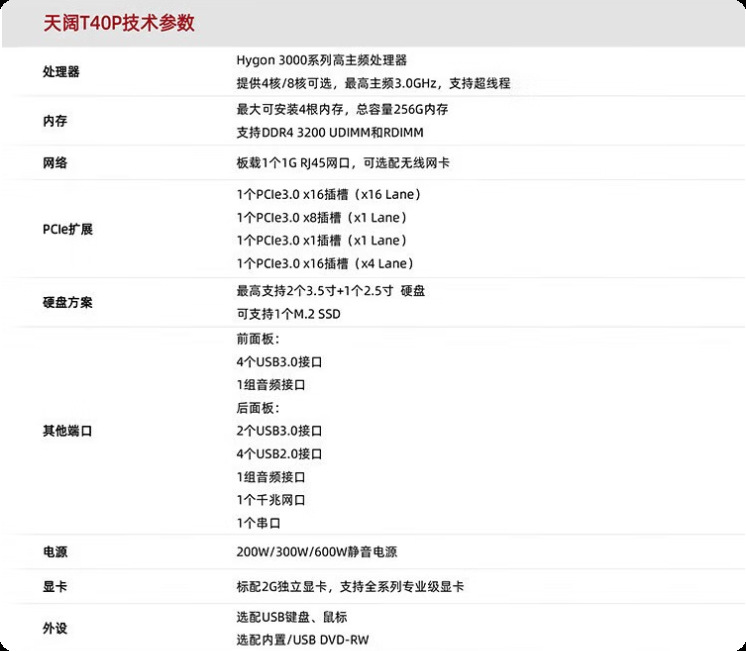The image size is (746, 651).
Task: Click 200W/300W/600W静音电源
Action: [317, 552]
